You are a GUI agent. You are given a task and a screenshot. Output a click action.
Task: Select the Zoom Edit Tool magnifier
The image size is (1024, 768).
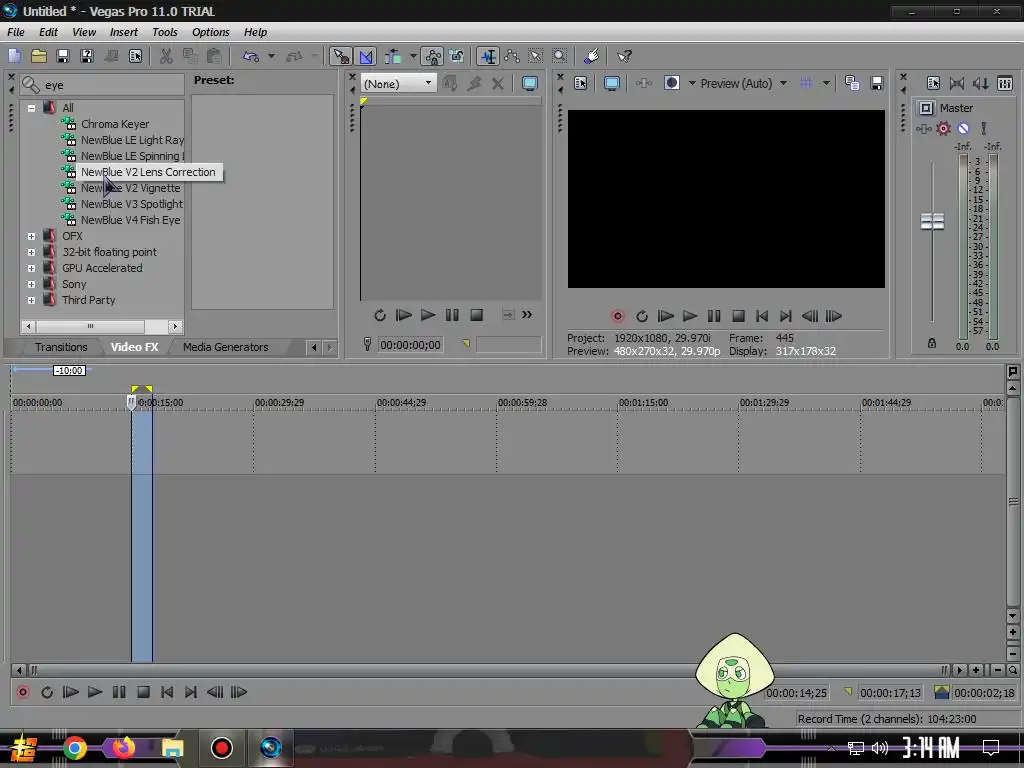(x=559, y=56)
